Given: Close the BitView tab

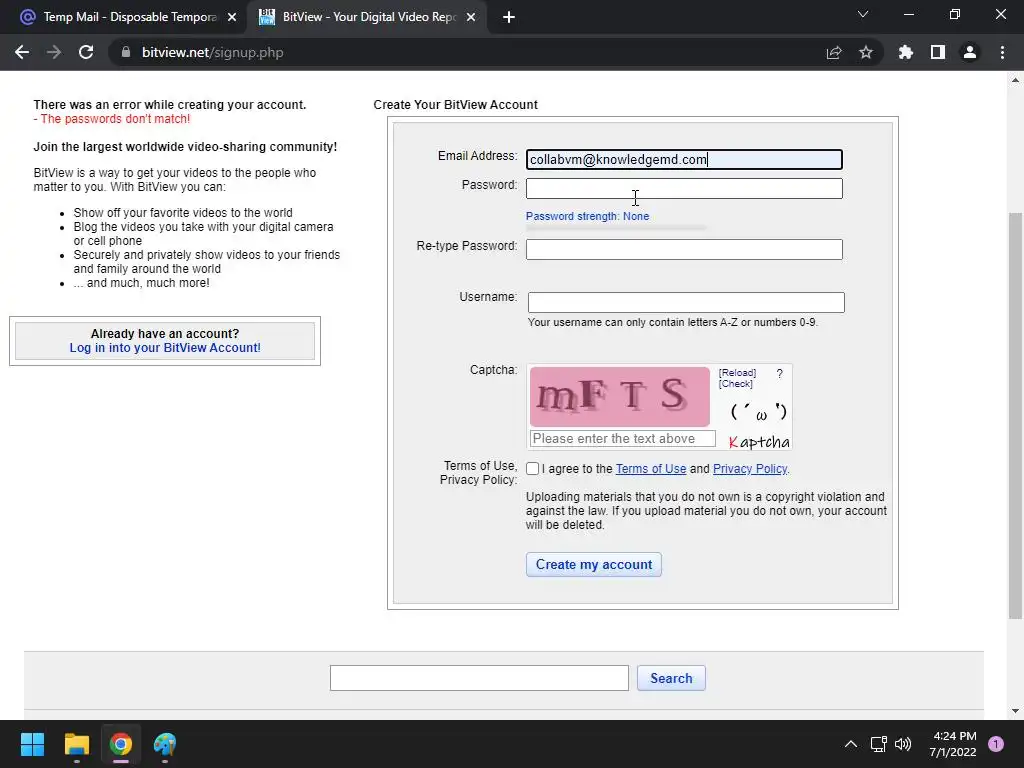Looking at the screenshot, I should point(471,17).
